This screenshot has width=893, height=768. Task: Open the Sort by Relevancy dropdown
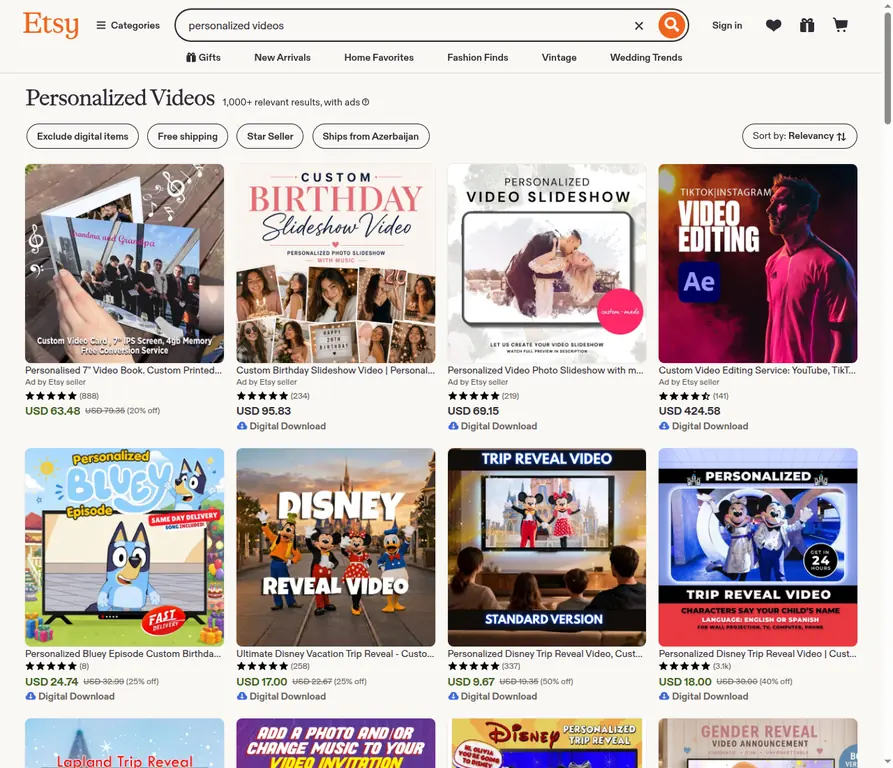point(799,136)
